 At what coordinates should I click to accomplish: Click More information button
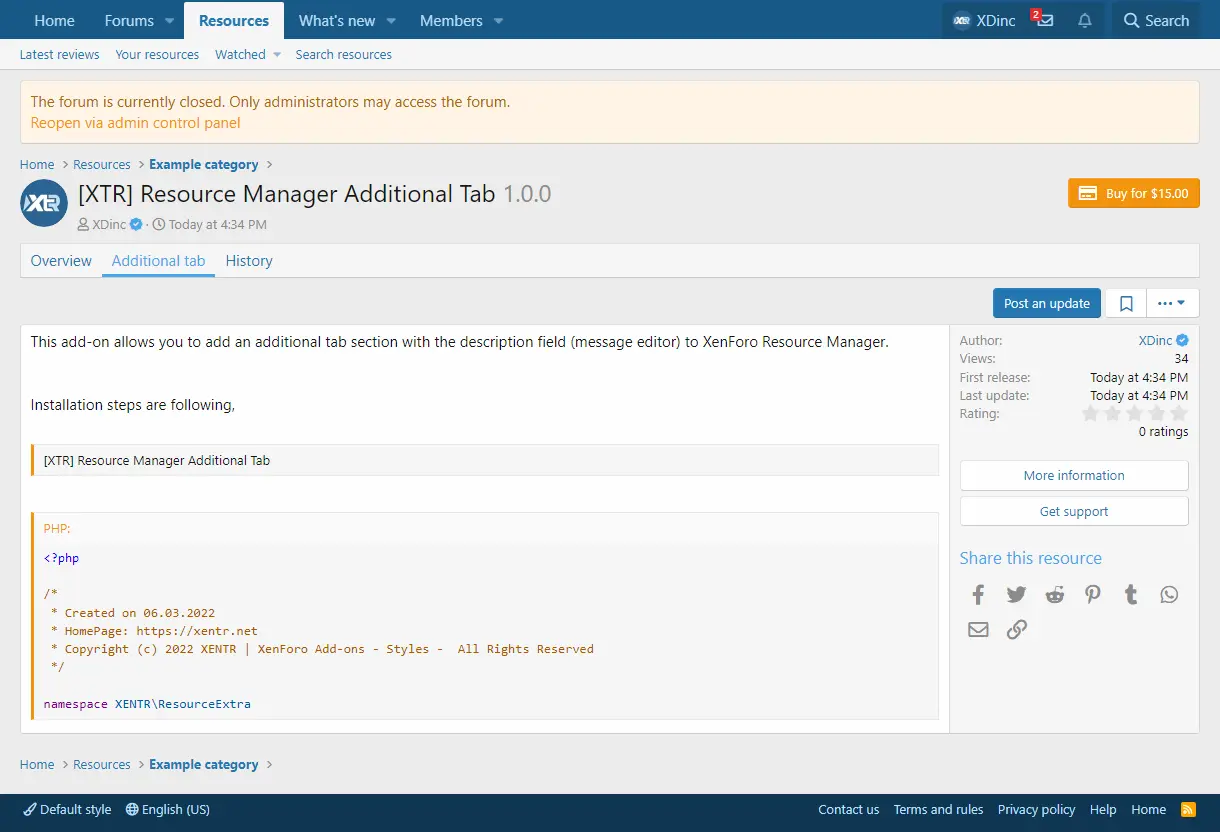coord(1074,476)
